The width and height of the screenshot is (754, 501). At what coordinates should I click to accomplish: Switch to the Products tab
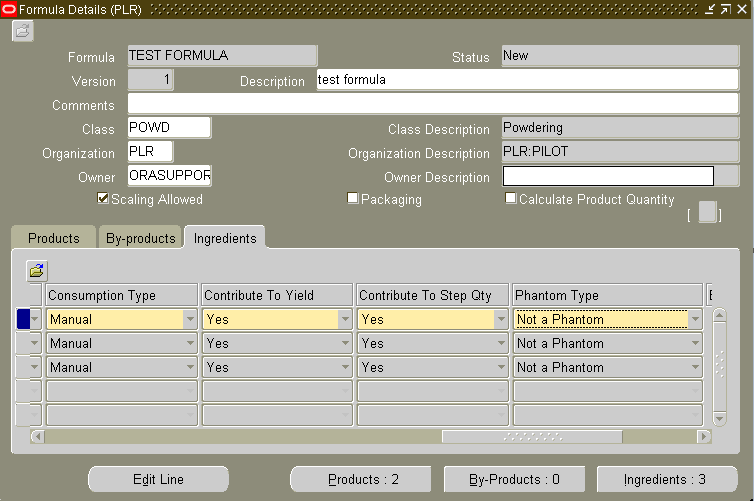[x=54, y=238]
